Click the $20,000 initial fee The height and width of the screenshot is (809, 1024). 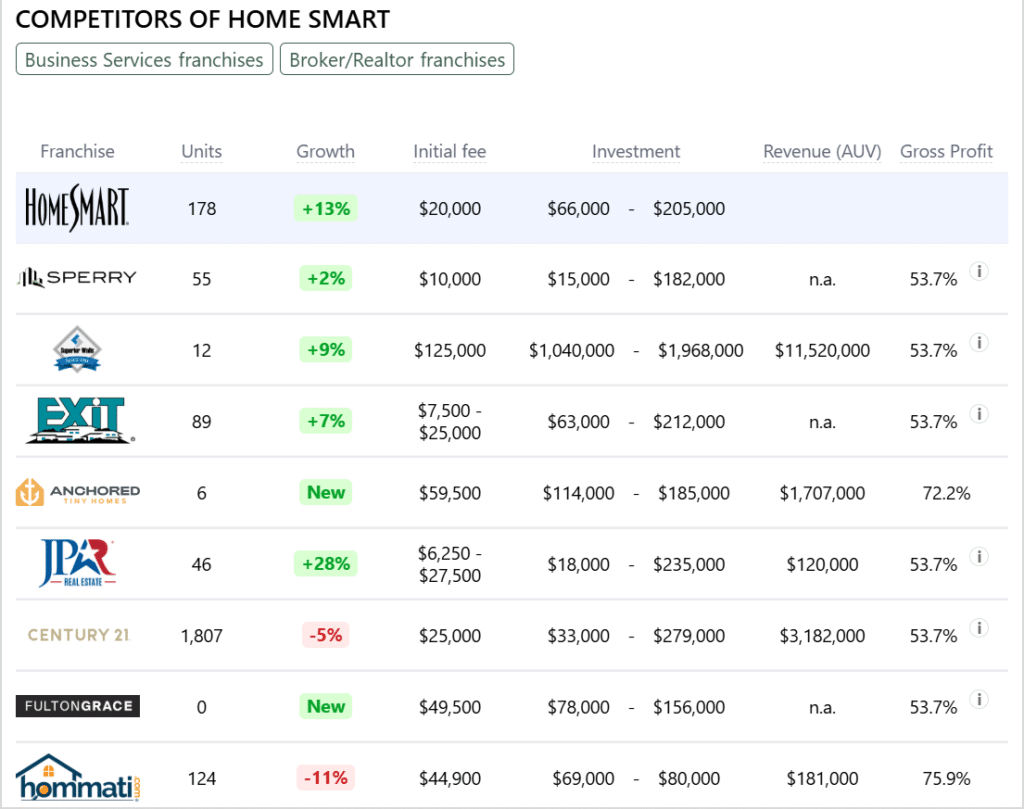[x=449, y=209]
